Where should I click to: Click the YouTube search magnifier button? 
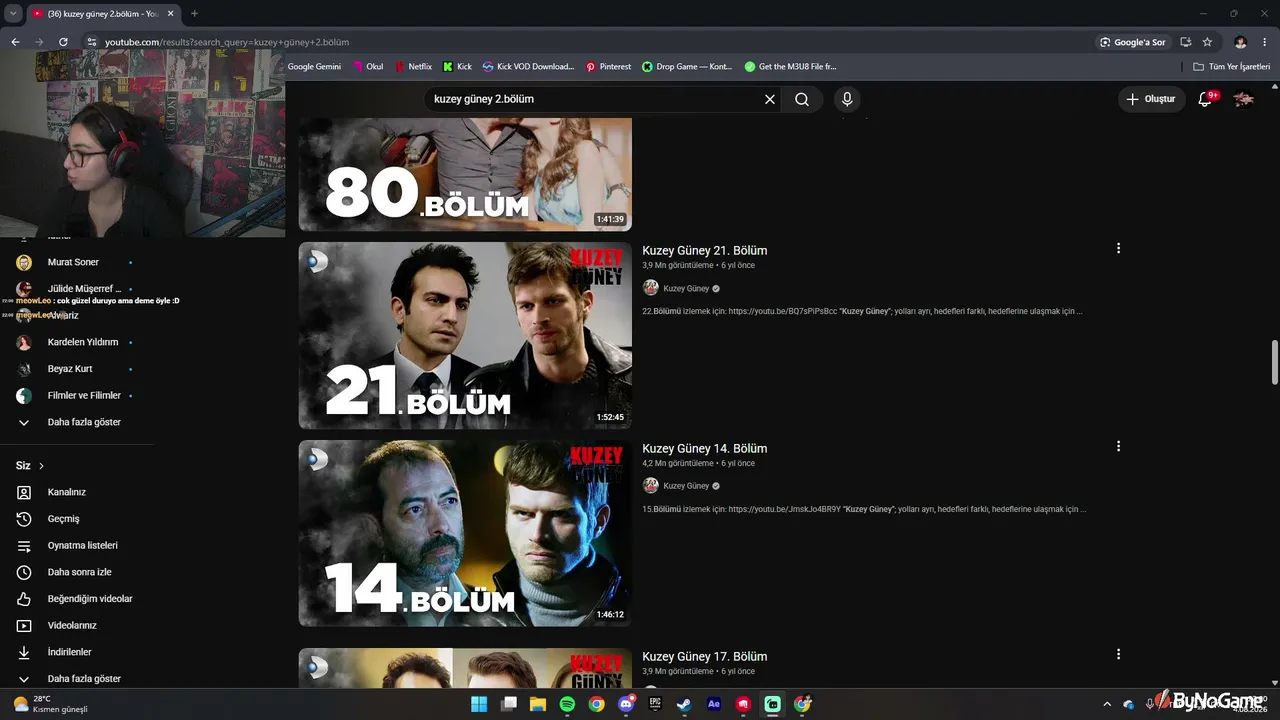point(802,99)
